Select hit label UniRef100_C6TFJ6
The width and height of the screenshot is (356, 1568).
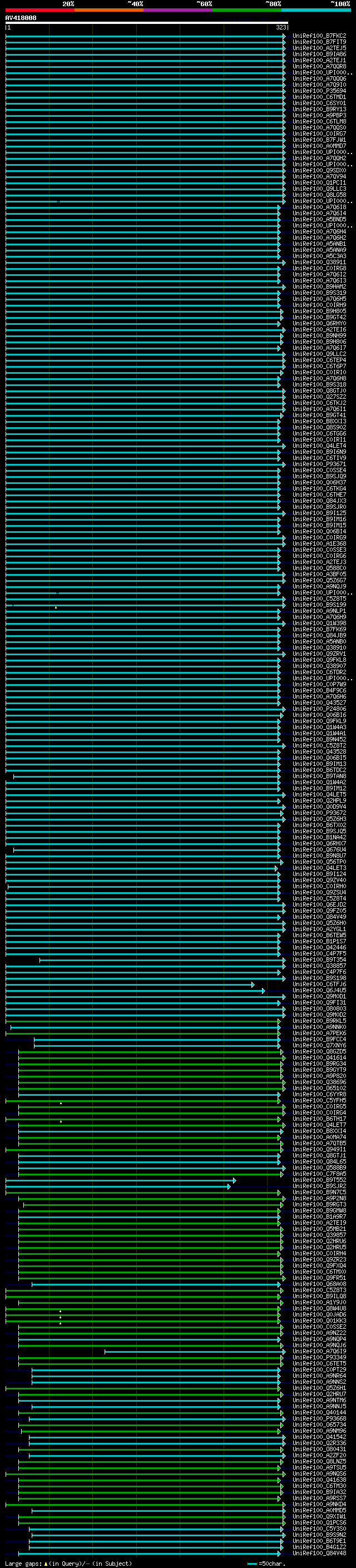[319, 985]
